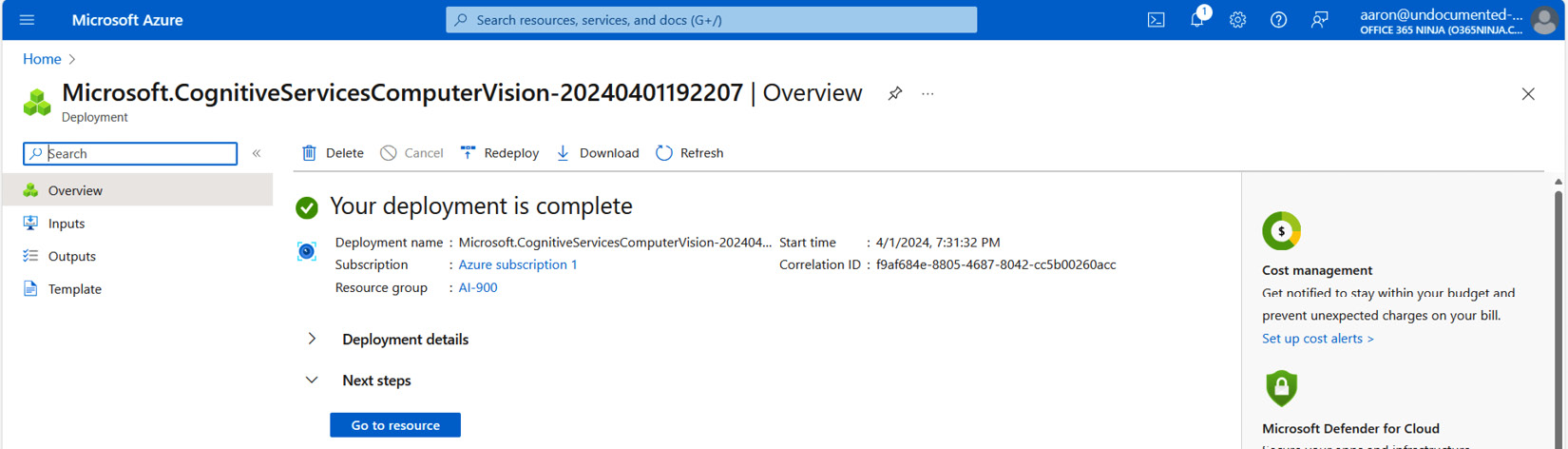
Task: Pin the deployment to dashboard
Action: coord(895,93)
